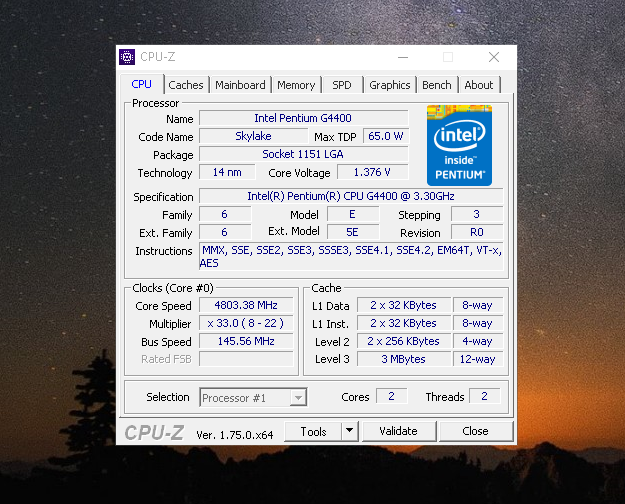Switch to the Memory tab
This screenshot has height=504, width=625.
296,85
